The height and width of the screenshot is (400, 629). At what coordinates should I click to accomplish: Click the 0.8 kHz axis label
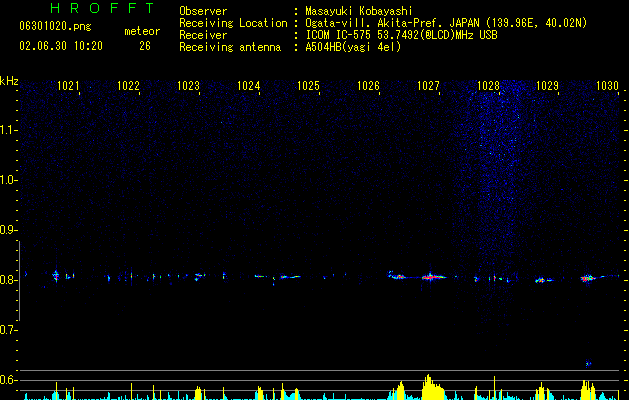tap(8, 280)
